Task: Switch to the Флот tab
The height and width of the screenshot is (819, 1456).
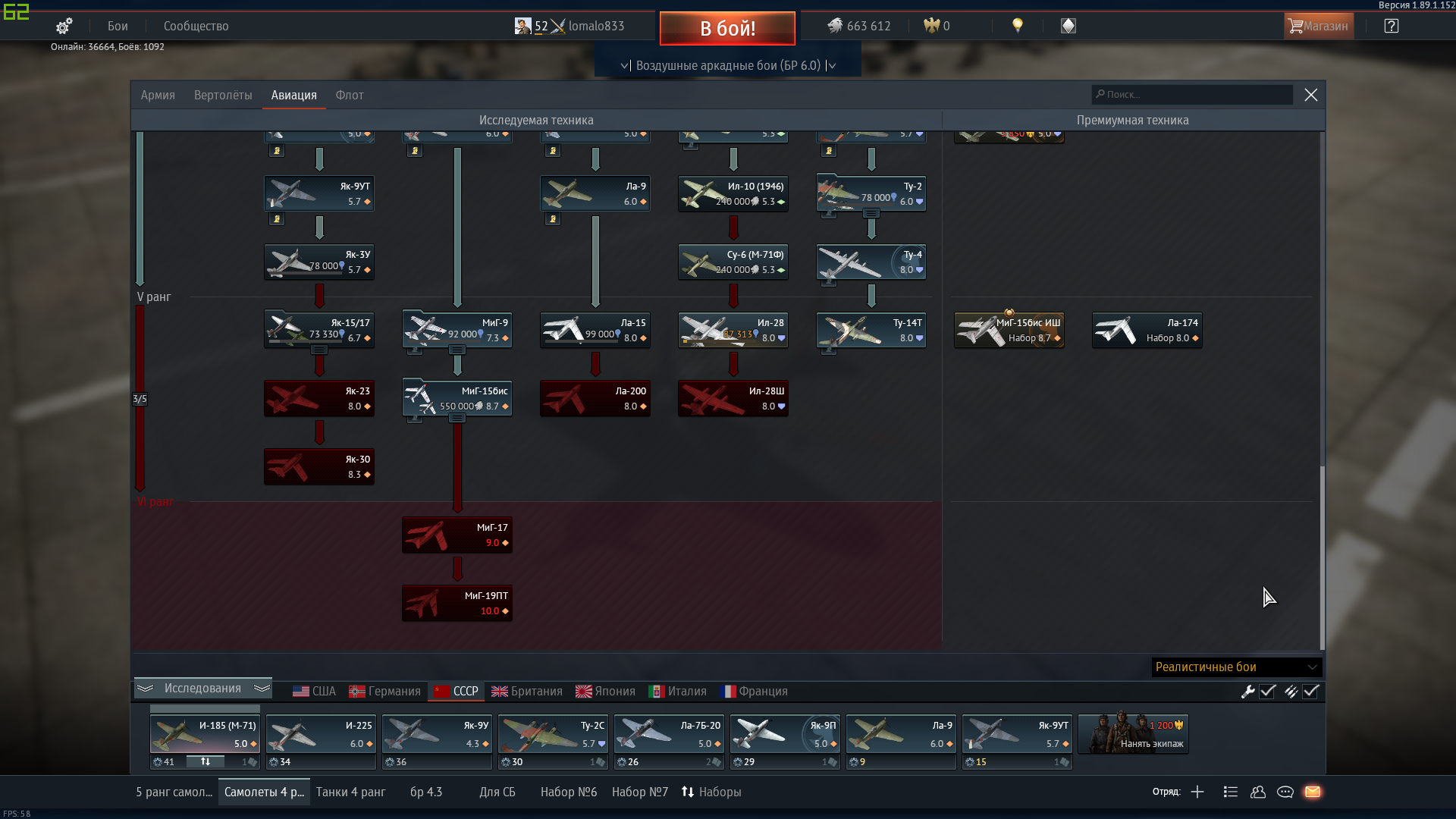Action: (x=350, y=95)
